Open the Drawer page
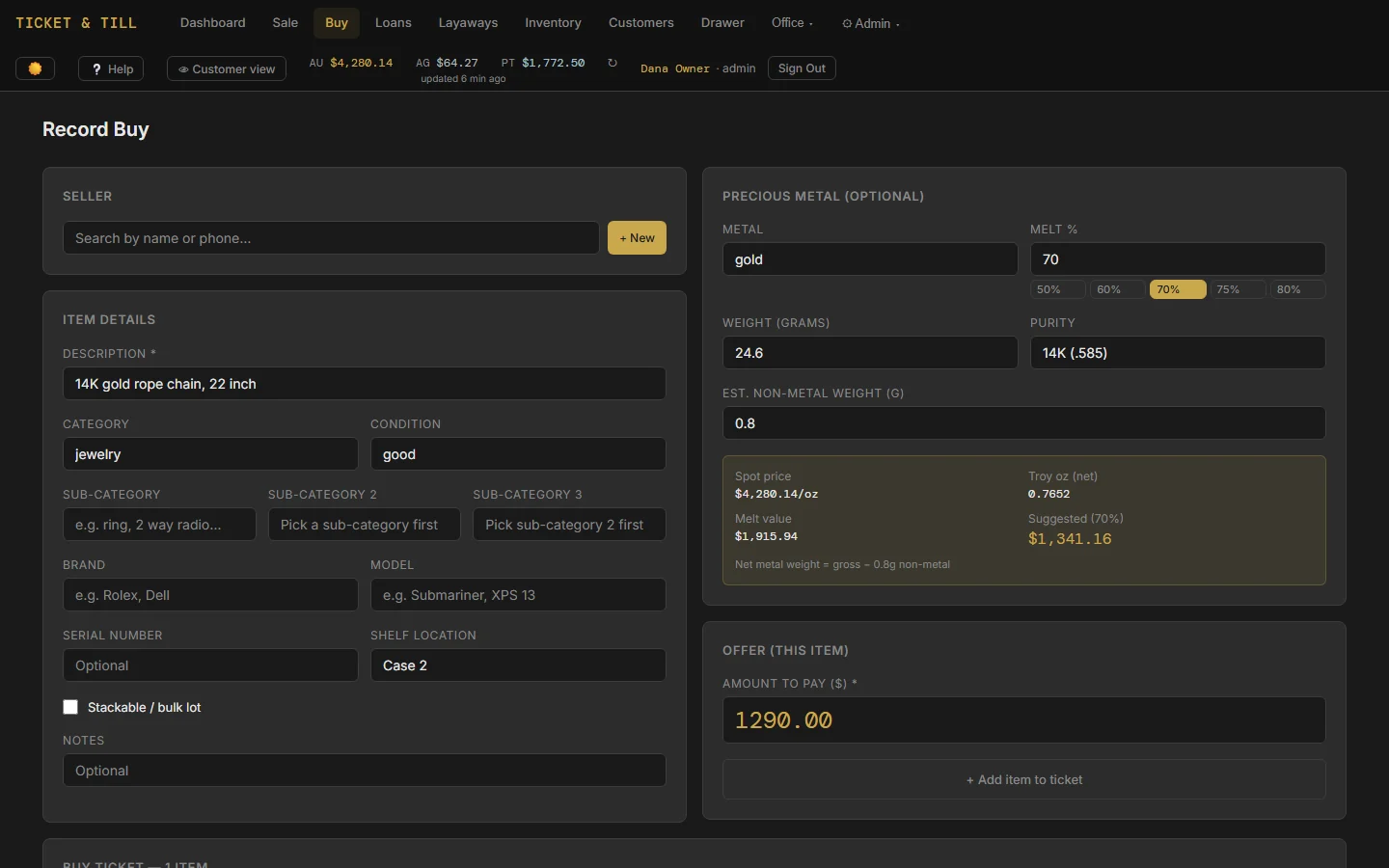 (723, 23)
